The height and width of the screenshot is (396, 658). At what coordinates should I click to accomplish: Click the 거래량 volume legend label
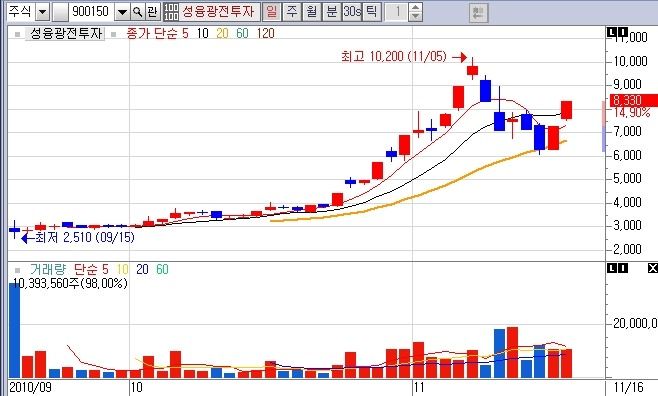click(47, 269)
